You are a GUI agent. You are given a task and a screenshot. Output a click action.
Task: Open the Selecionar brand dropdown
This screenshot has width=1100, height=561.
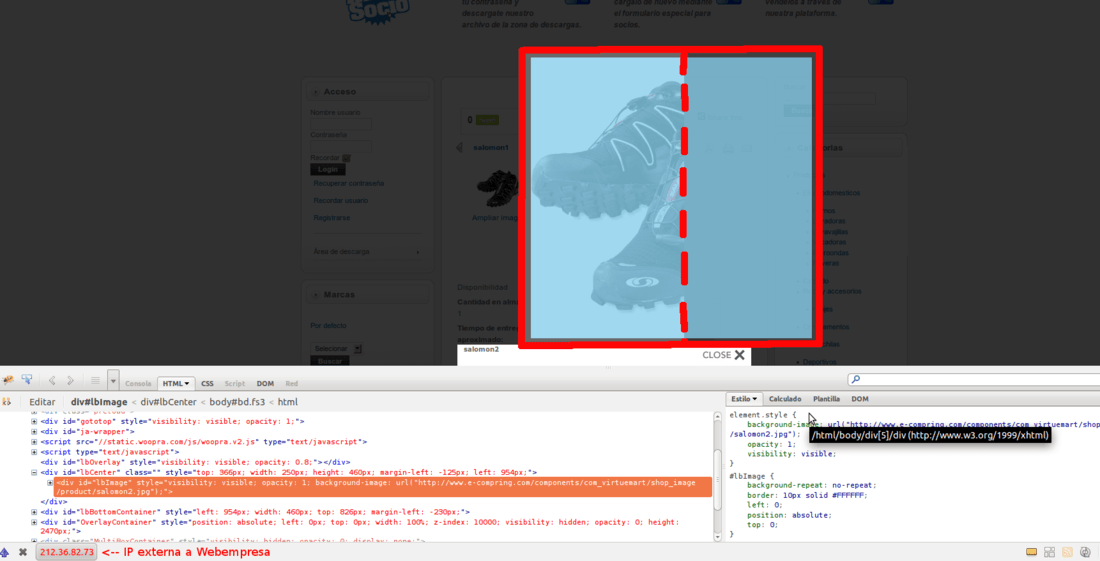click(336, 349)
